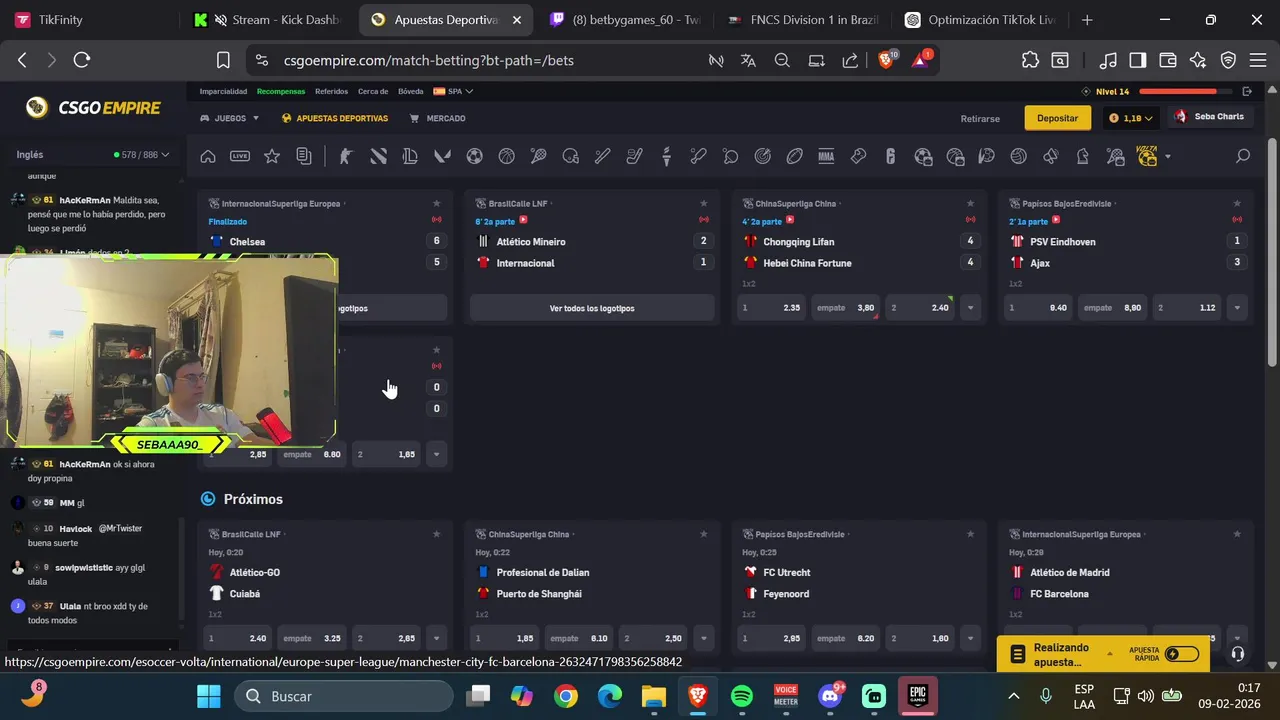
Task: Favorite the Atlético Mineiro match star
Action: pyautogui.click(x=703, y=204)
